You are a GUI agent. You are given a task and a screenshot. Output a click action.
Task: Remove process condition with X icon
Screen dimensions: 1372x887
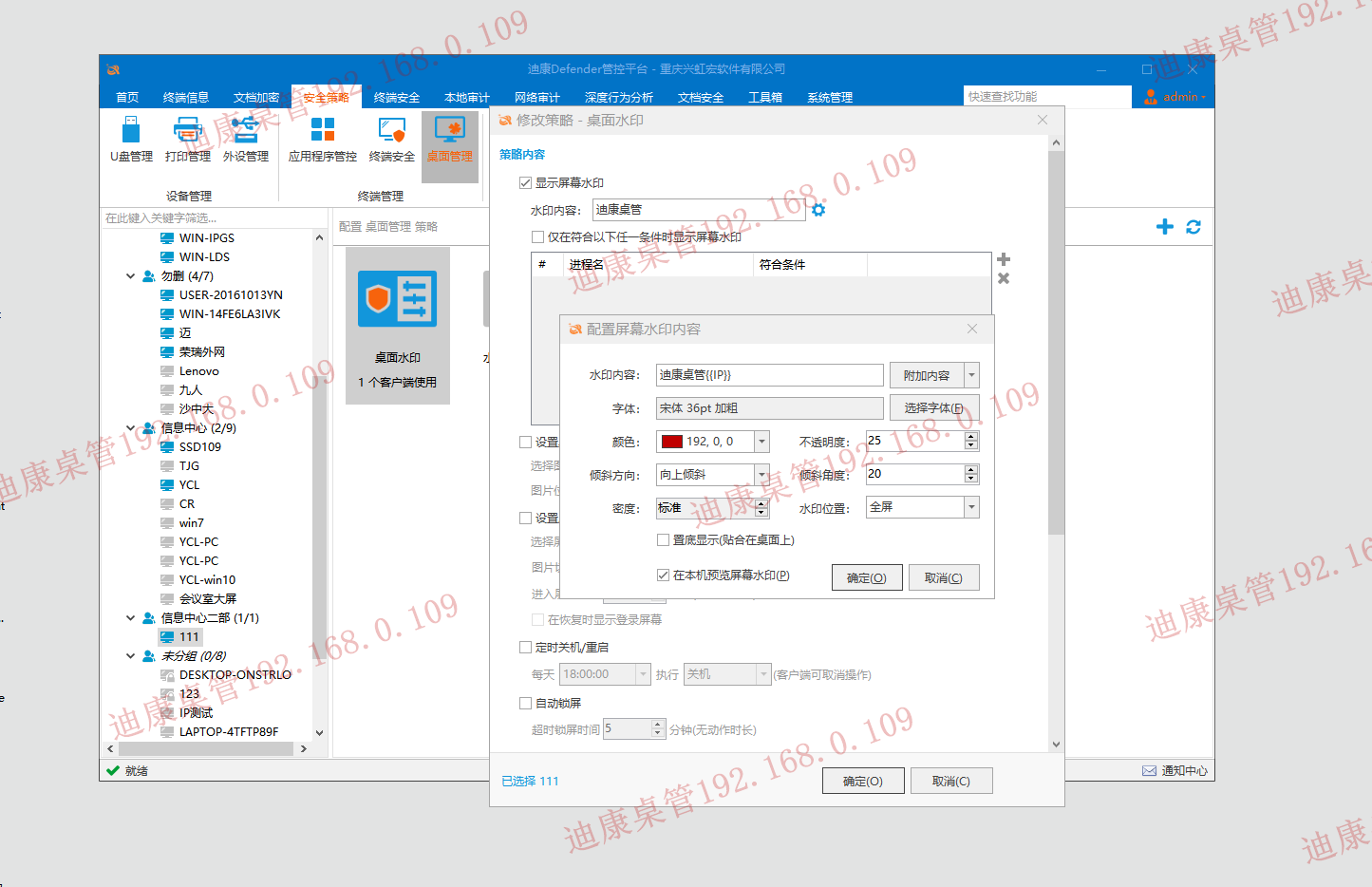pyautogui.click(x=1004, y=278)
